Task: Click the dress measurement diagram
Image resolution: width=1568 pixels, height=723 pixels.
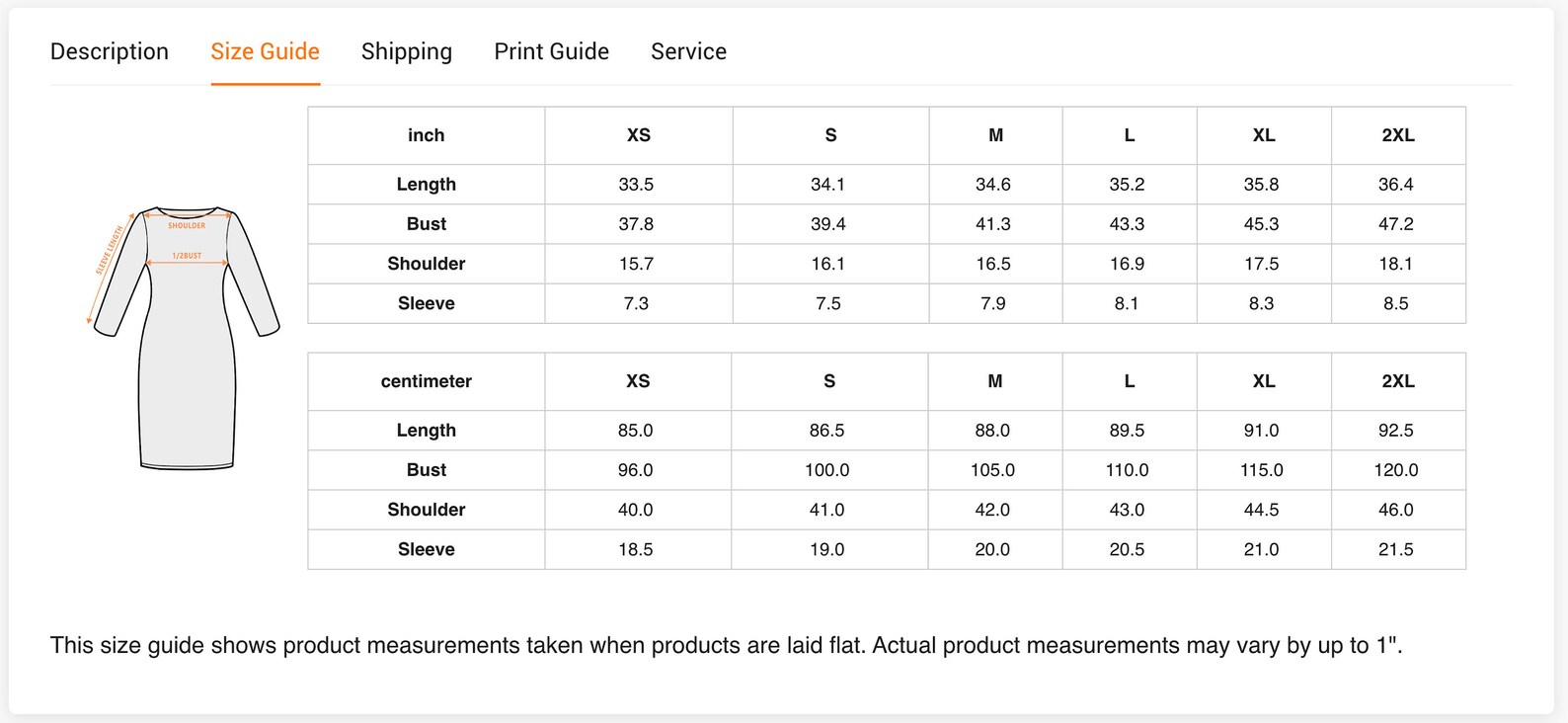Action: pos(186,338)
